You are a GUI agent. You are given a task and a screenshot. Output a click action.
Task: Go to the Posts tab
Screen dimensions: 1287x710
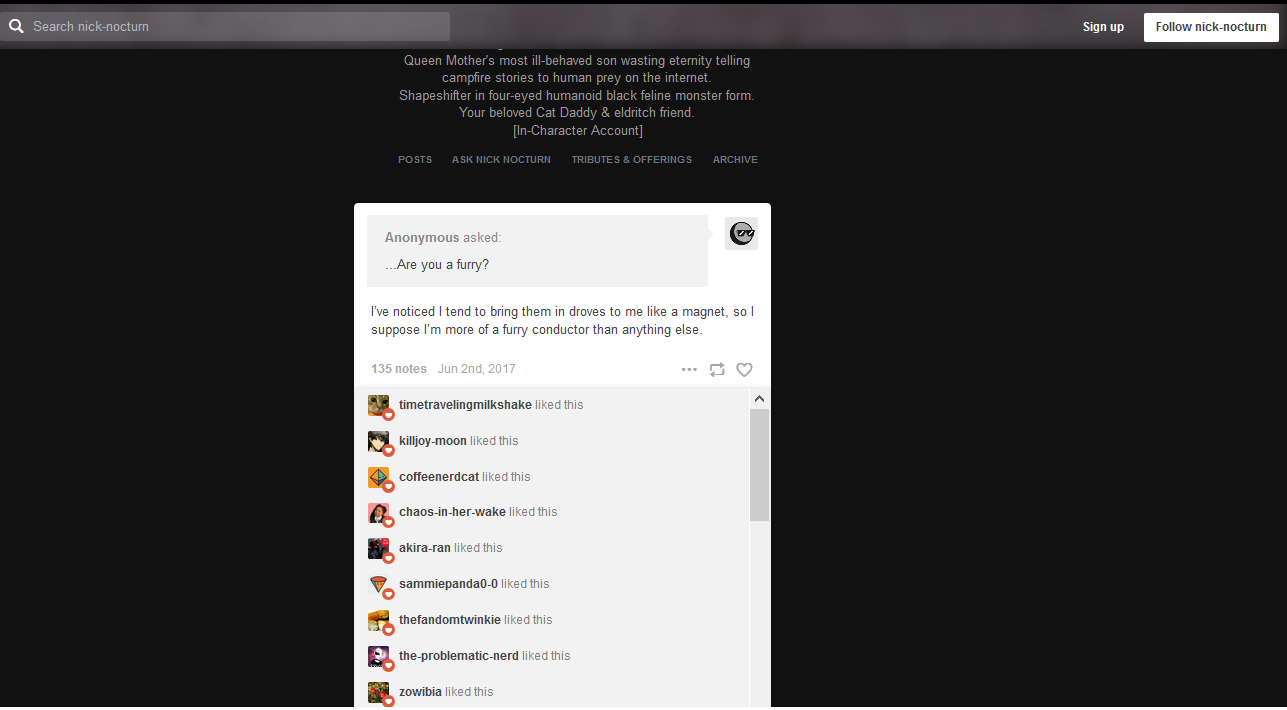point(415,160)
